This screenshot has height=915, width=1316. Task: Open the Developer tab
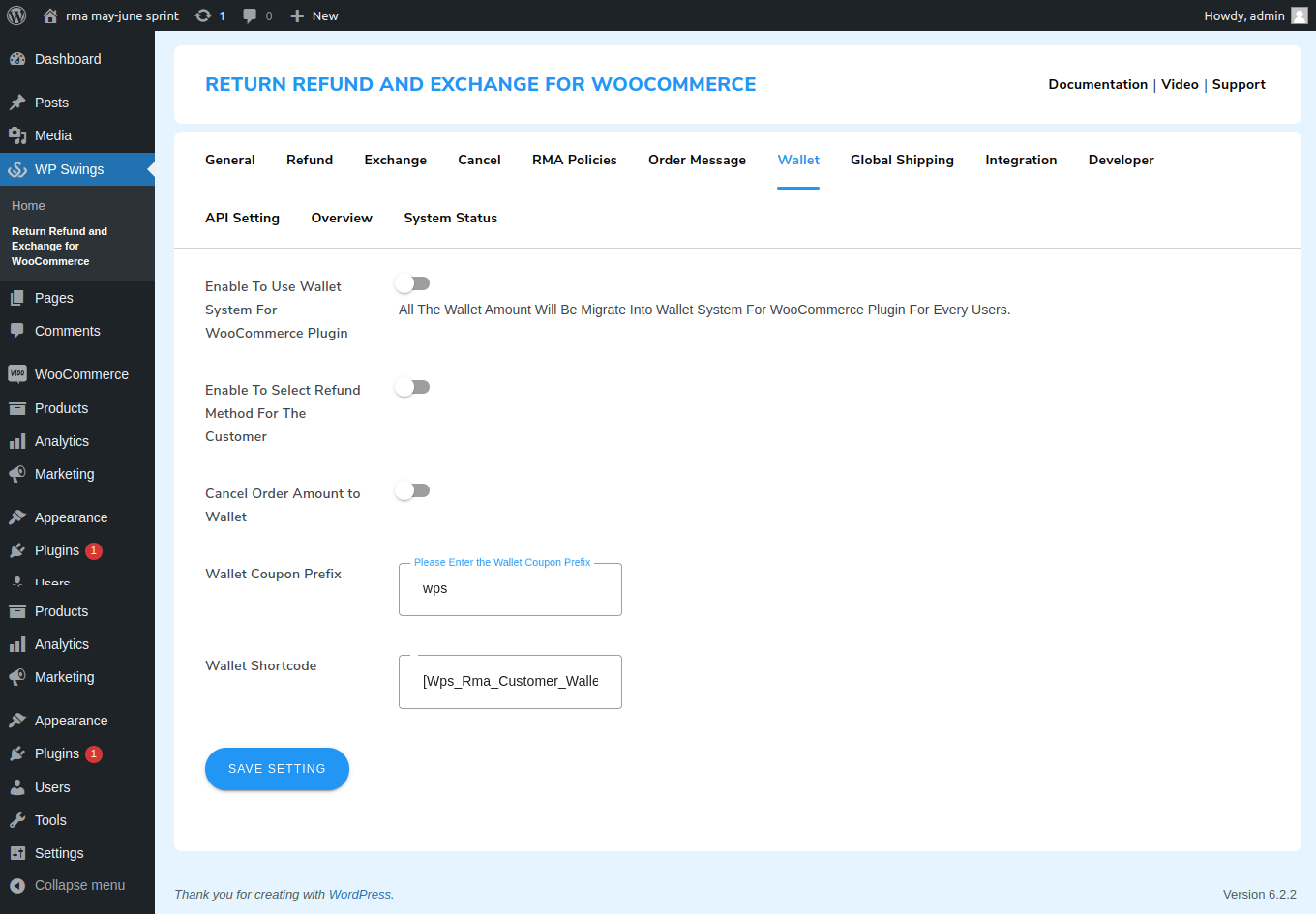coord(1122,160)
